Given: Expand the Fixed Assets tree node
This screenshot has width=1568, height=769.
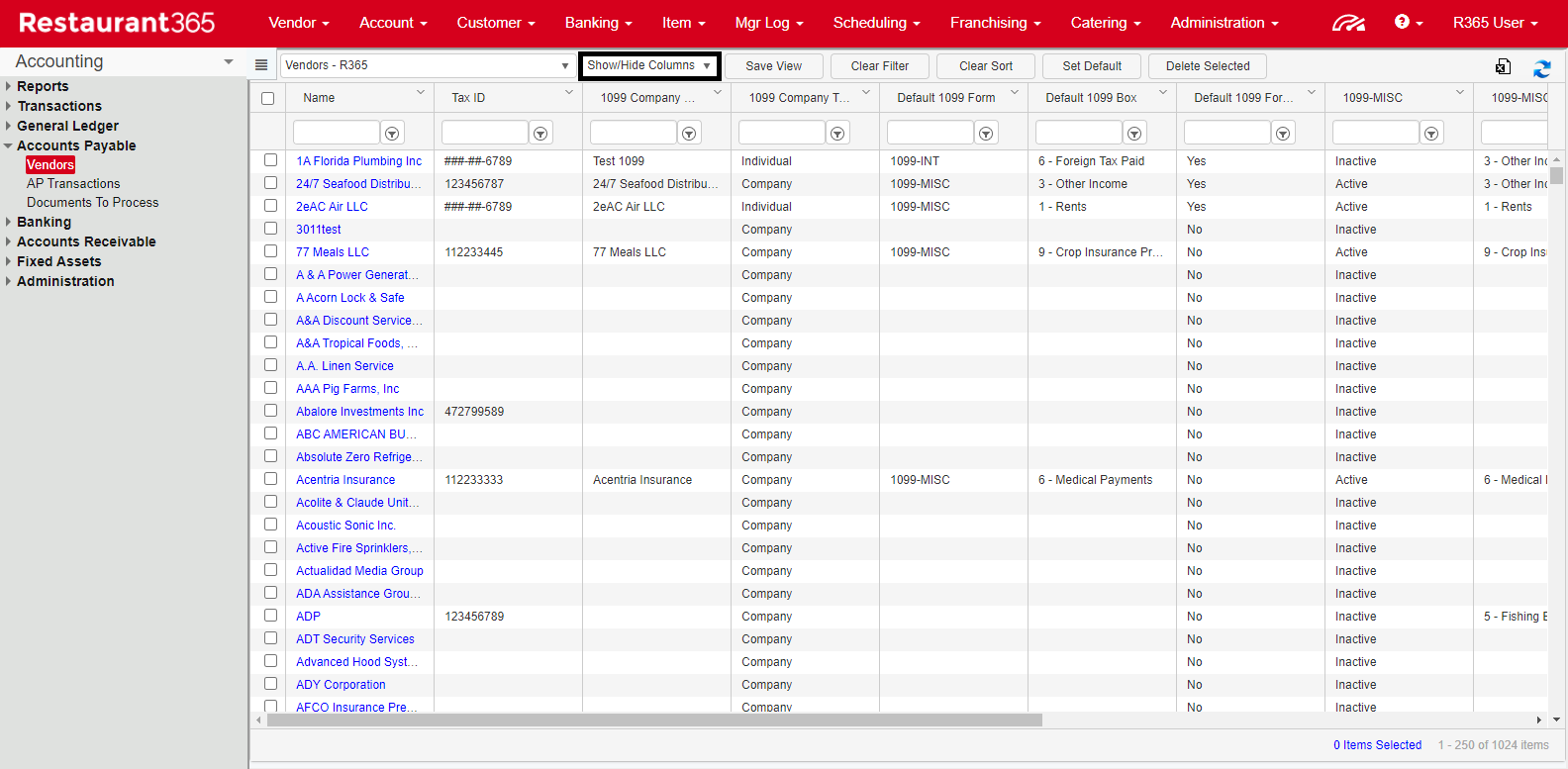Looking at the screenshot, I should pos(8,261).
